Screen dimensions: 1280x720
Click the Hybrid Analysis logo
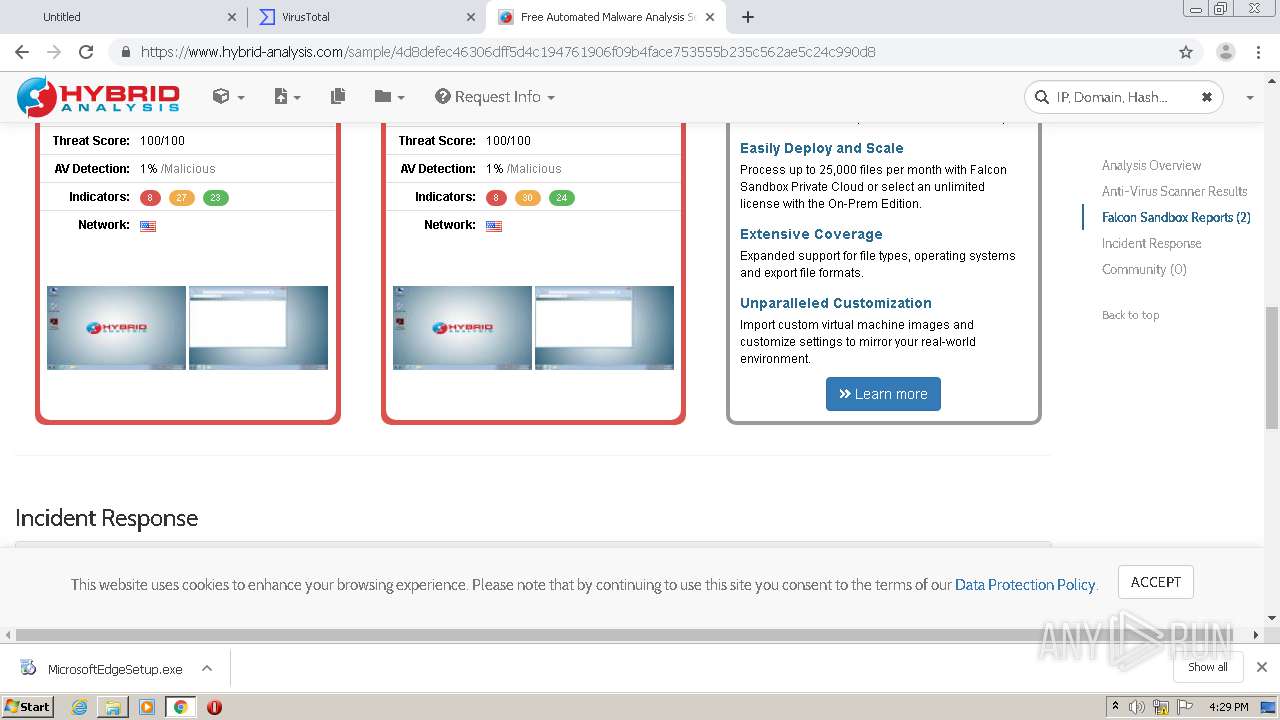coord(98,97)
